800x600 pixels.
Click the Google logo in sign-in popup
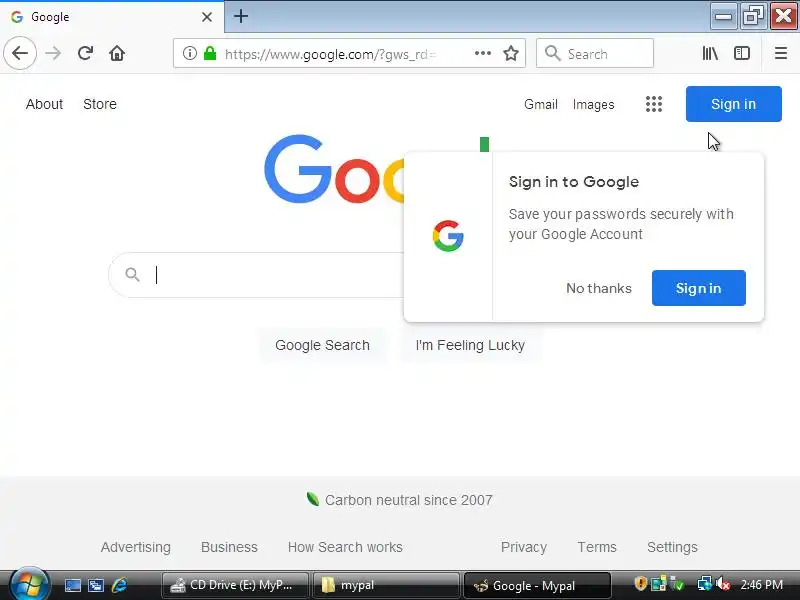click(x=448, y=236)
